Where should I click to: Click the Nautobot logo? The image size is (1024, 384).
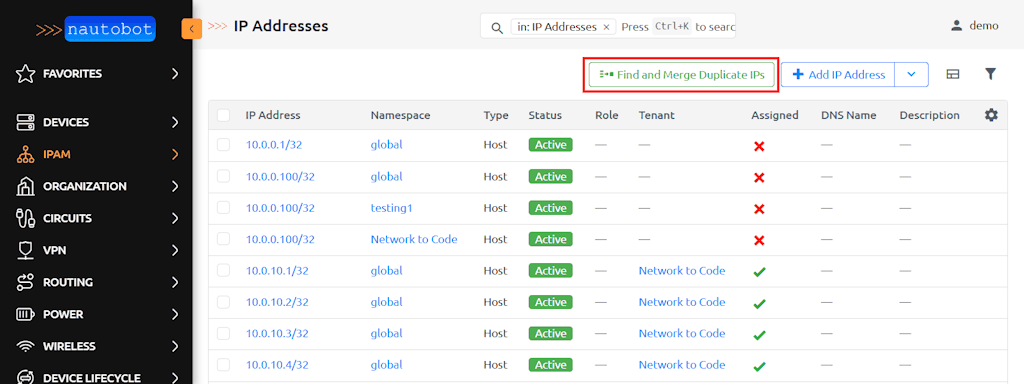(x=96, y=29)
